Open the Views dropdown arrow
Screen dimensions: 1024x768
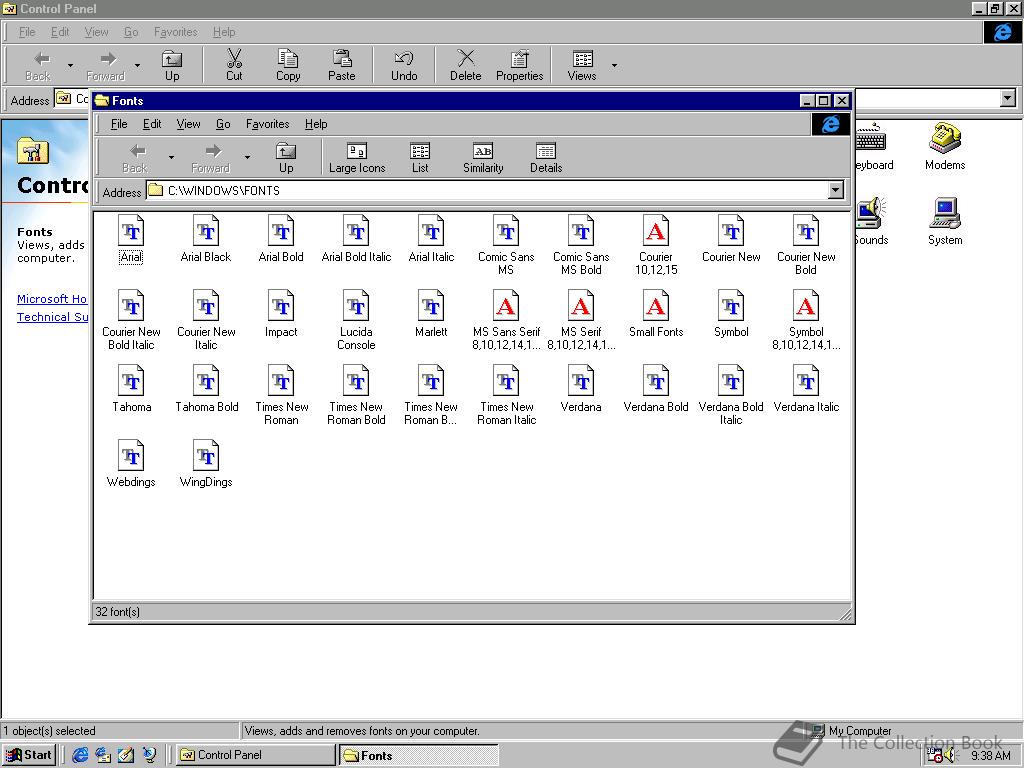(614, 65)
